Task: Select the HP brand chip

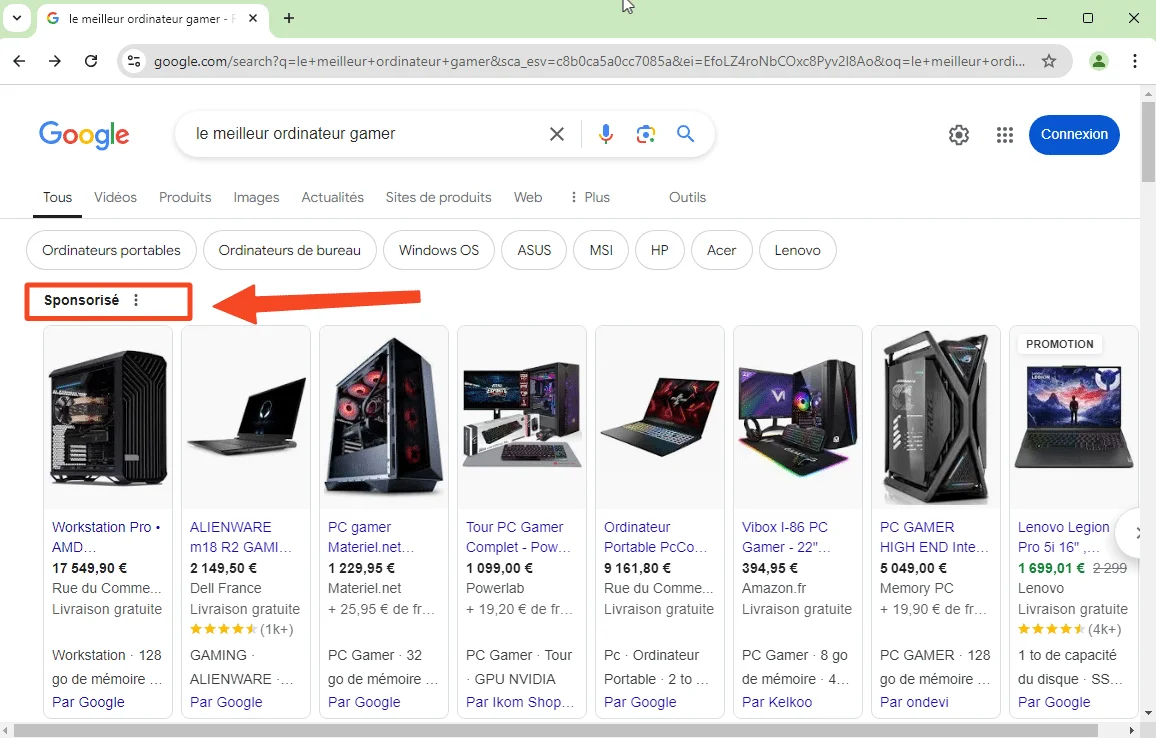Action: (x=660, y=250)
